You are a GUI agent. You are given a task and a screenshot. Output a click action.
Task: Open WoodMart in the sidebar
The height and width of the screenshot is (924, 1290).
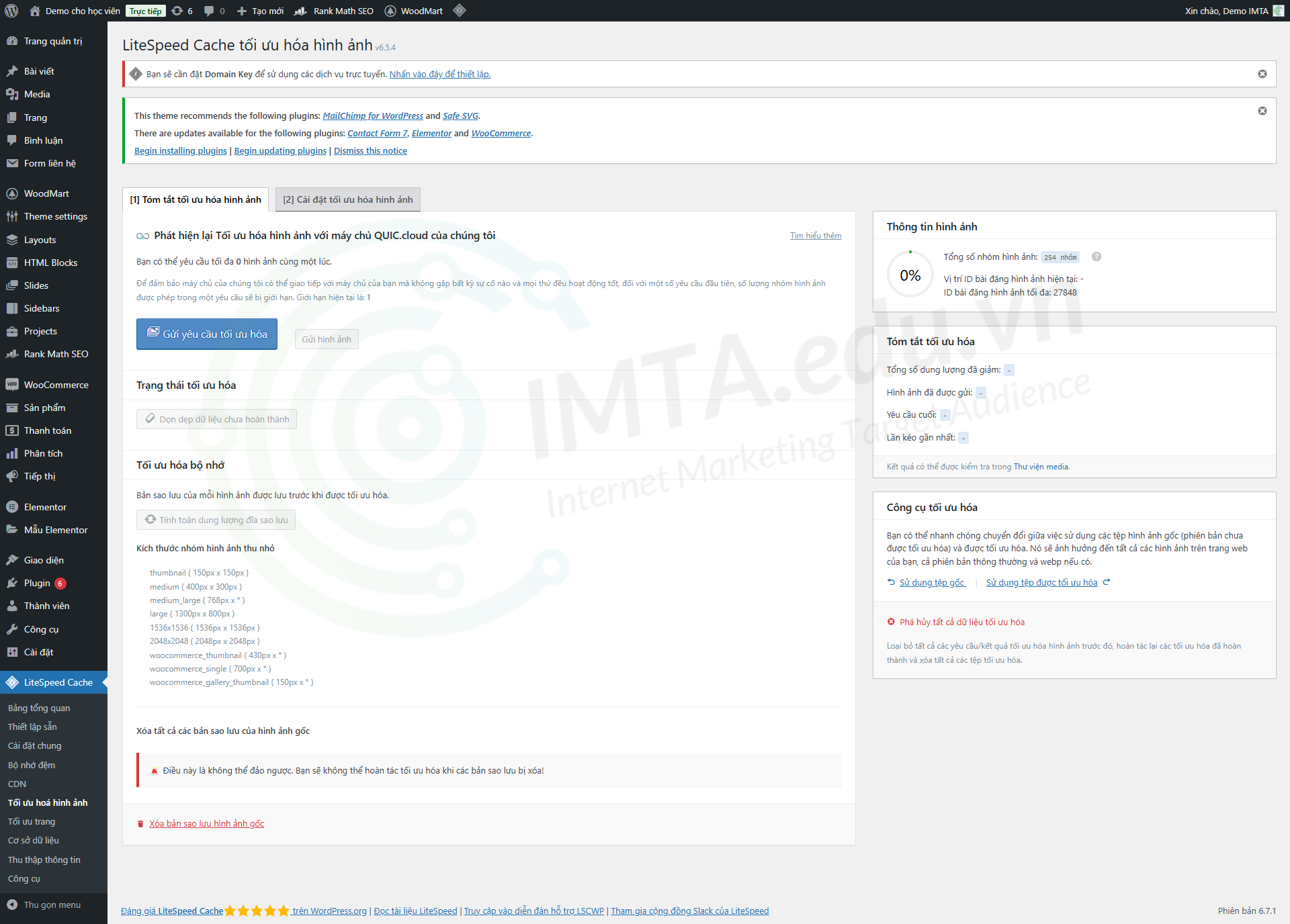(54, 193)
